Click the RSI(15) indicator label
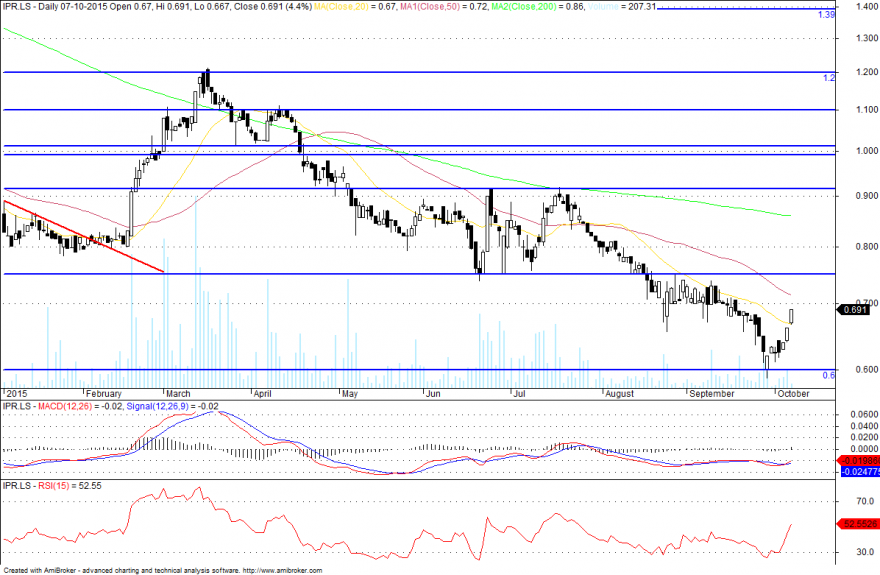880x575 pixels. tap(53, 486)
